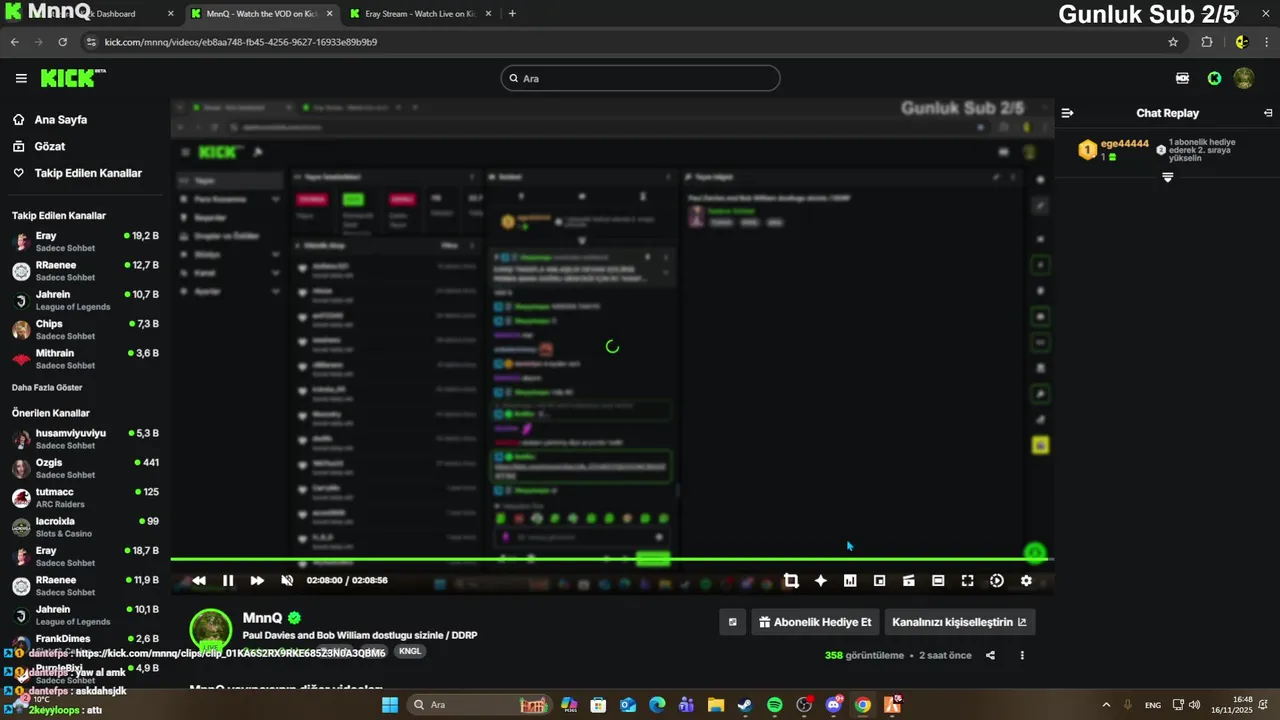1280x720 pixels.
Task: Click the address bar URL
Action: (241, 42)
